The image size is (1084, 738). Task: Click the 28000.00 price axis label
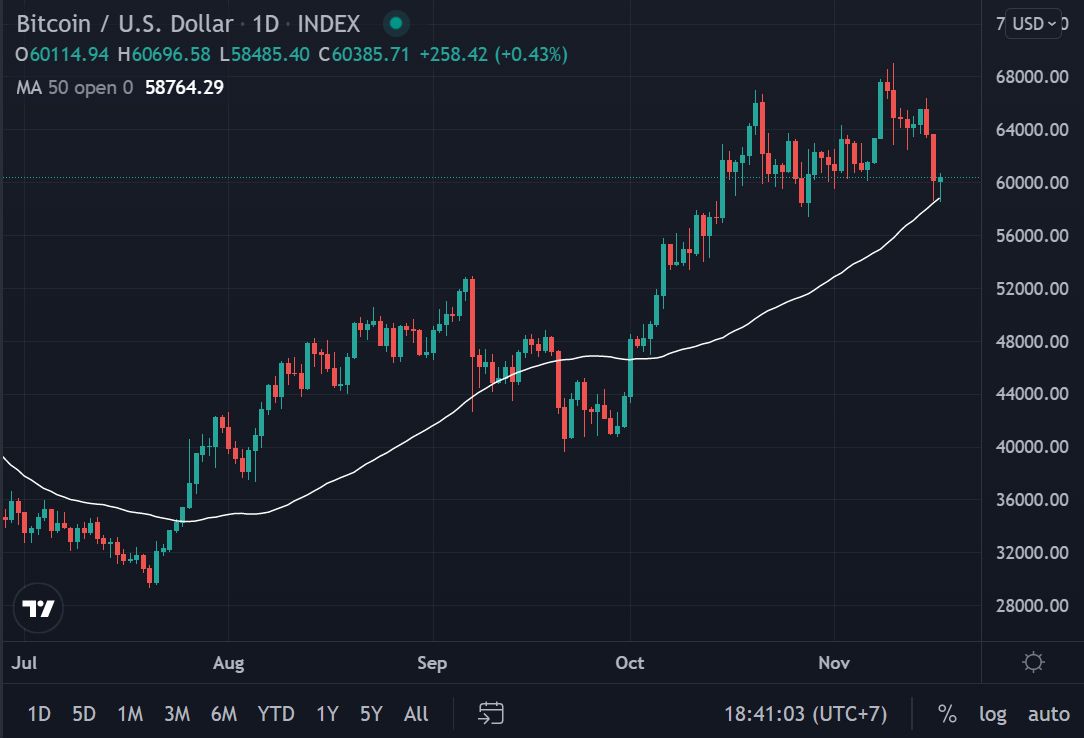[1032, 605]
